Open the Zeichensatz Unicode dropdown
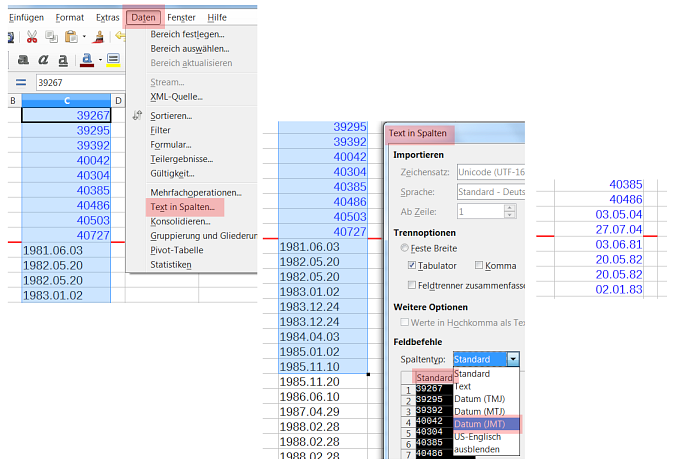 click(491, 172)
